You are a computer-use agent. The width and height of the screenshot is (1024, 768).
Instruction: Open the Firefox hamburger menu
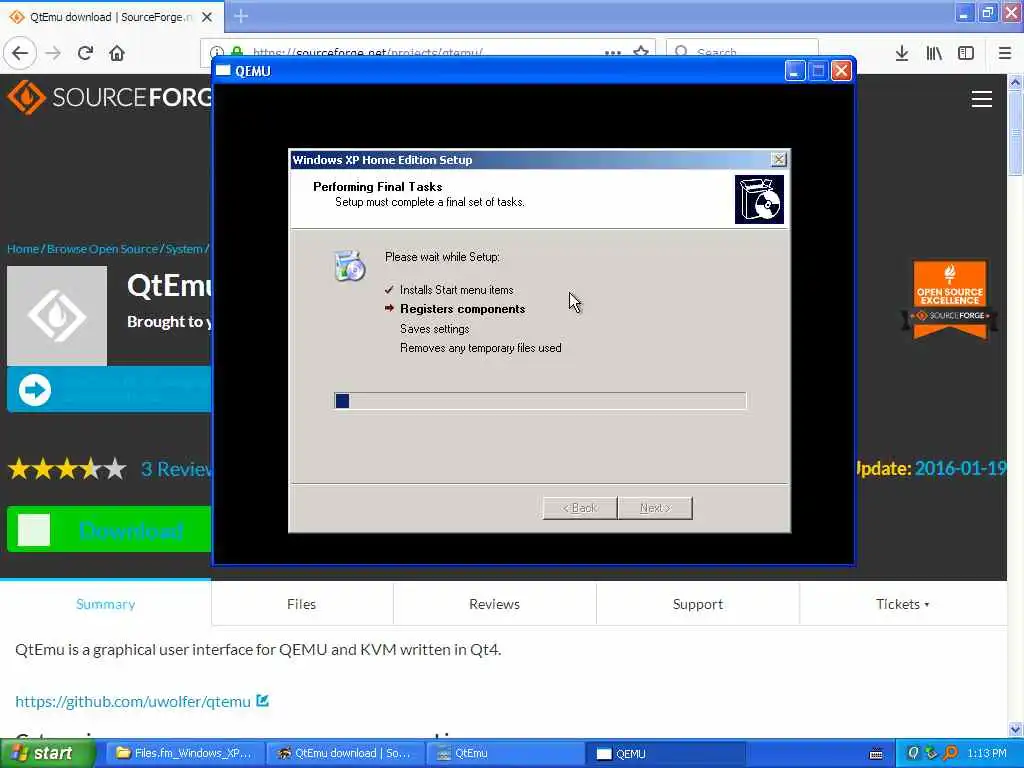click(x=1004, y=53)
